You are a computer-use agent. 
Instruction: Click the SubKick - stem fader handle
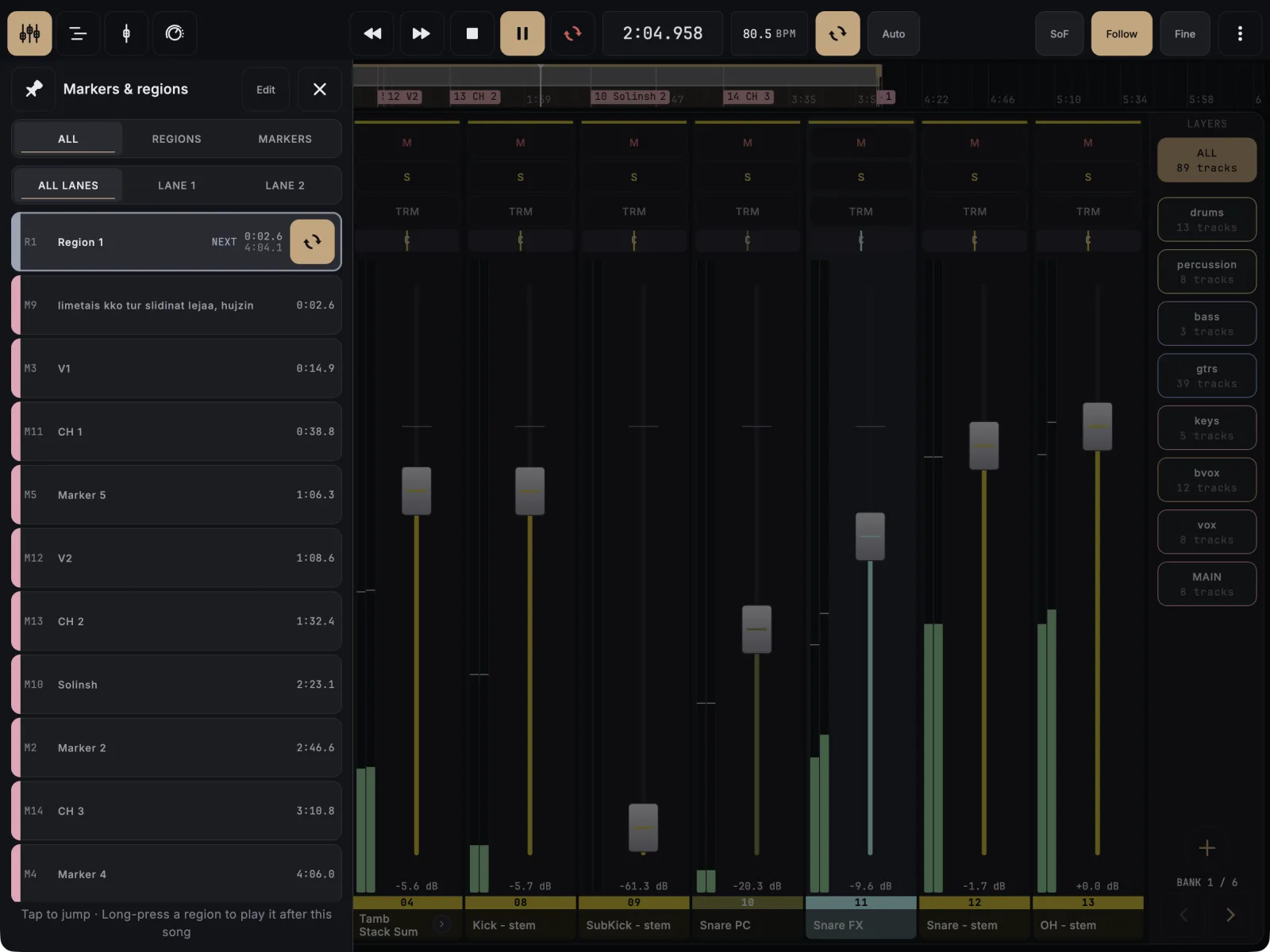[x=644, y=827]
